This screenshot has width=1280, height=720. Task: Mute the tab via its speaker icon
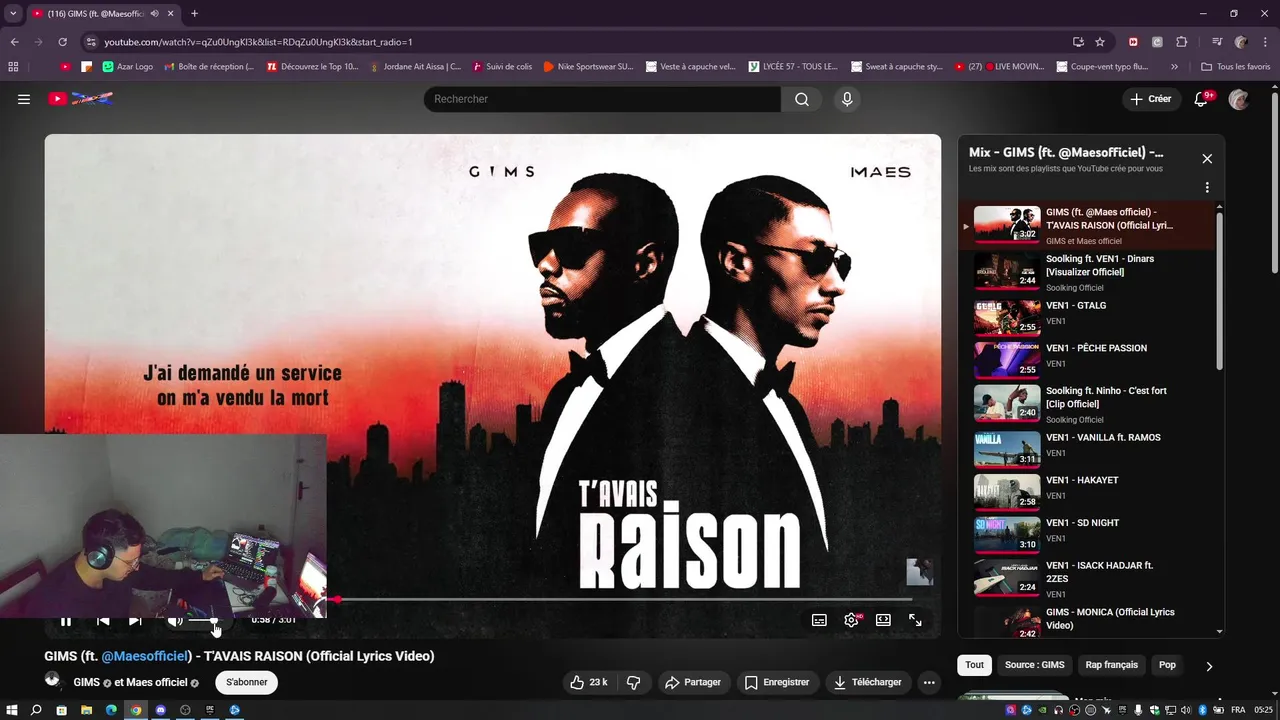point(154,13)
